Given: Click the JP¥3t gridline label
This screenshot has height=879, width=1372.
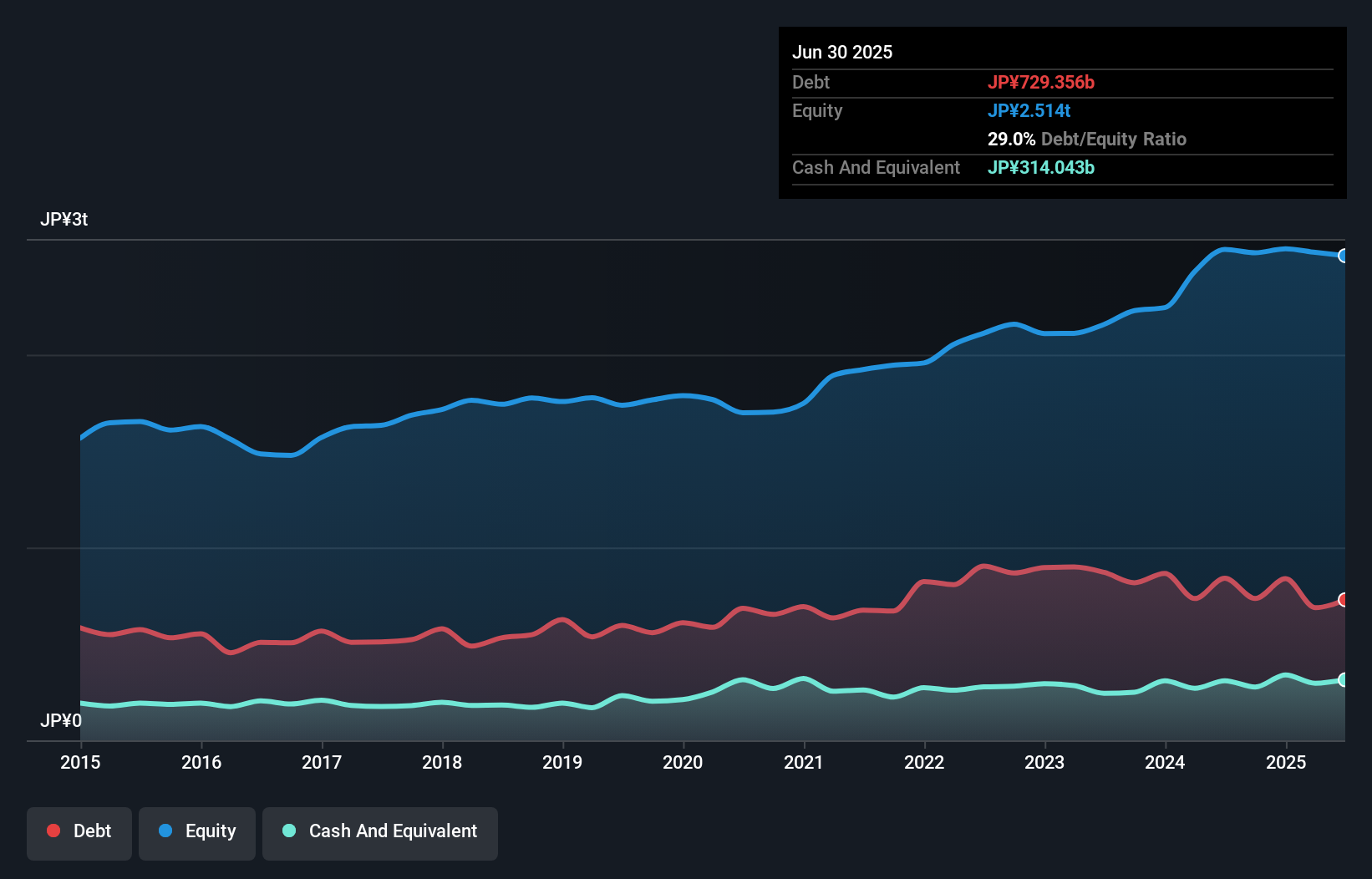Looking at the screenshot, I should click(x=64, y=219).
